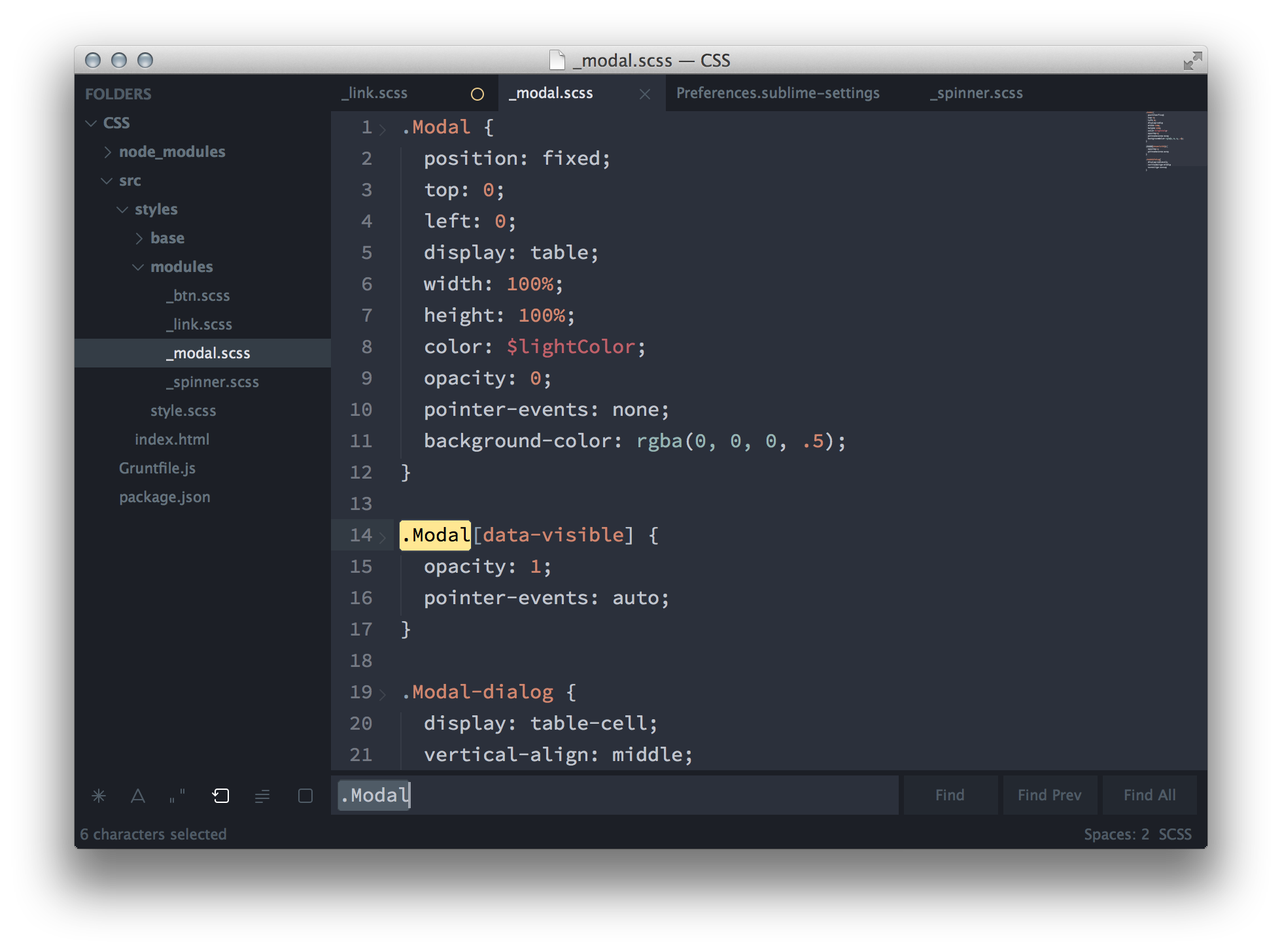Image resolution: width=1282 pixels, height=952 pixels.
Task: Click the in-selection search icon
Action: click(x=262, y=796)
